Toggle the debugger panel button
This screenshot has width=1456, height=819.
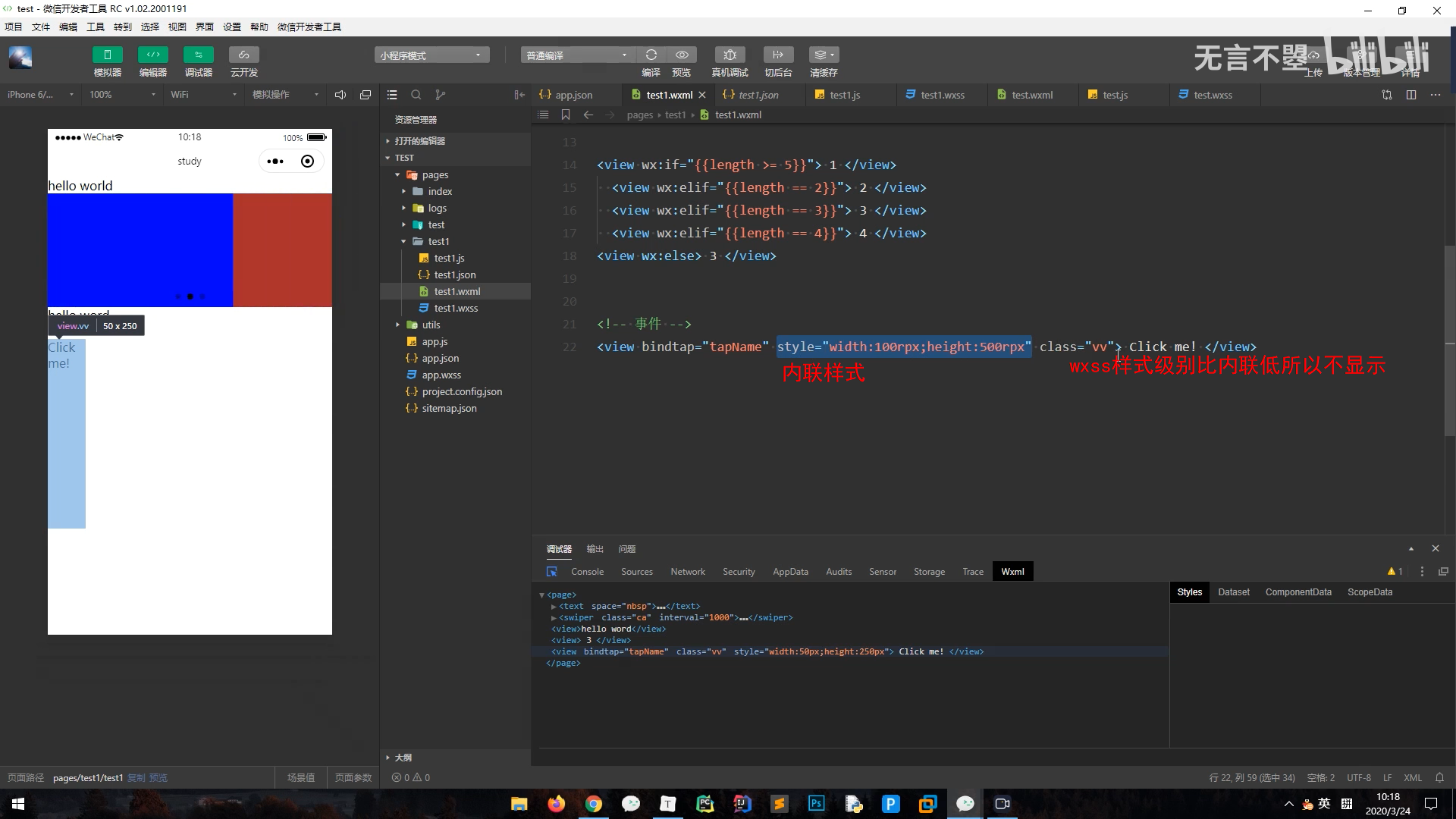point(198,55)
